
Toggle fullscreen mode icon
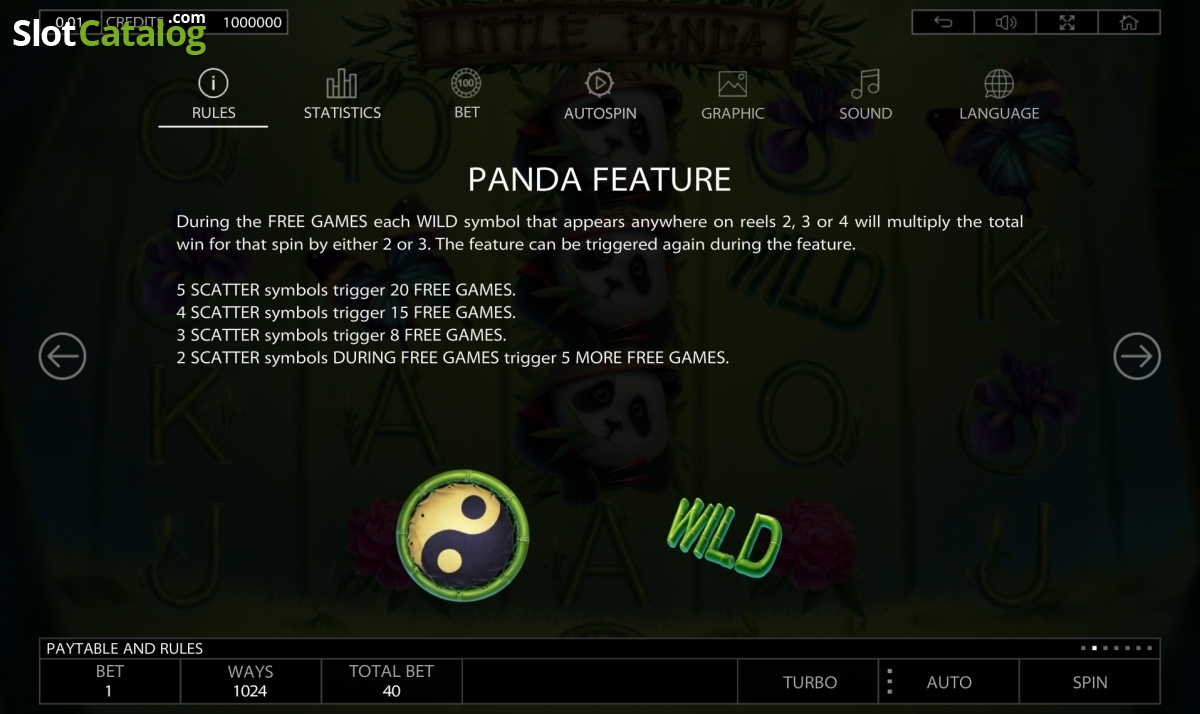coord(1067,22)
